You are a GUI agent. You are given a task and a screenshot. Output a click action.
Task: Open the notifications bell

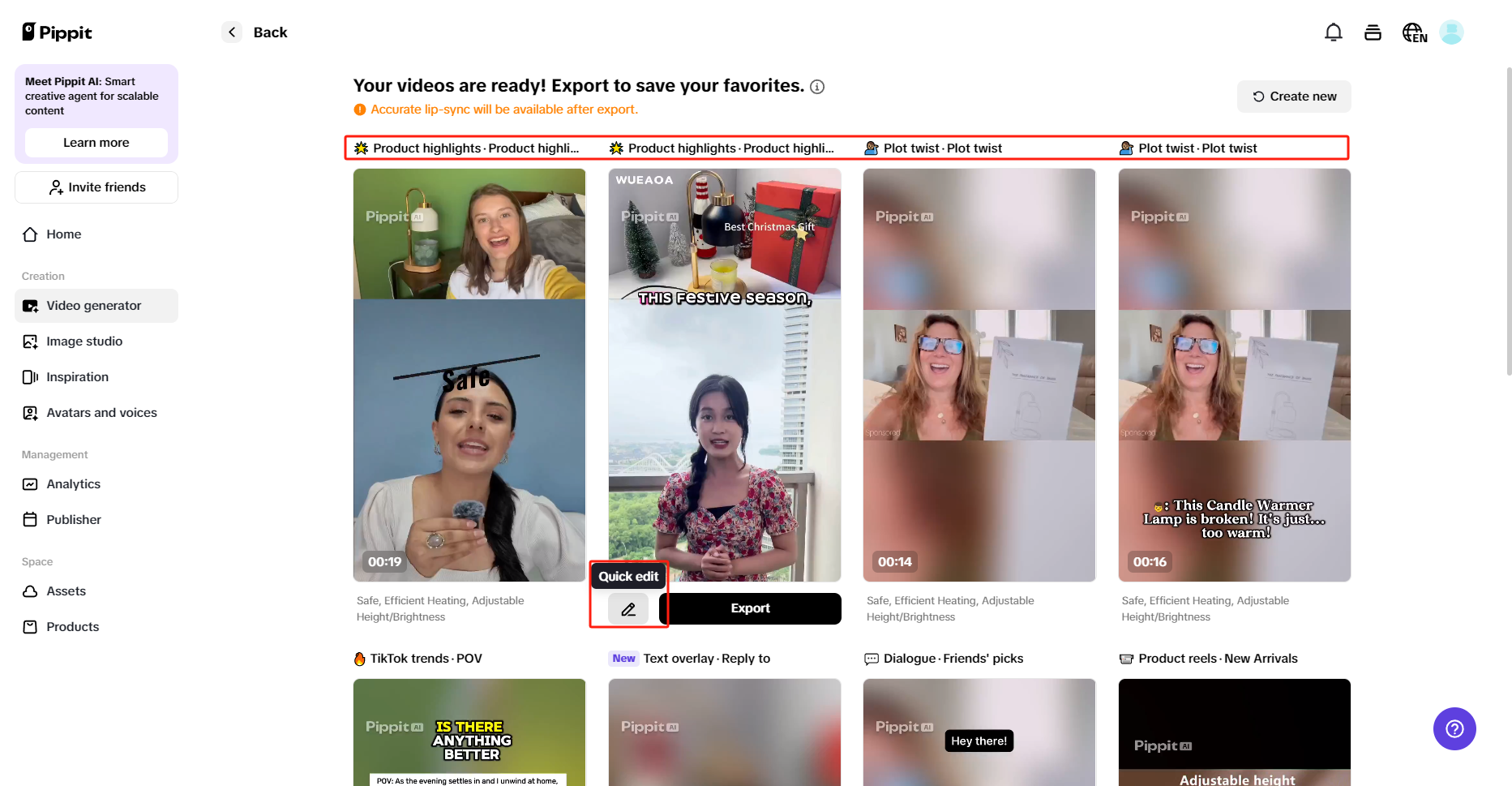[x=1333, y=32]
